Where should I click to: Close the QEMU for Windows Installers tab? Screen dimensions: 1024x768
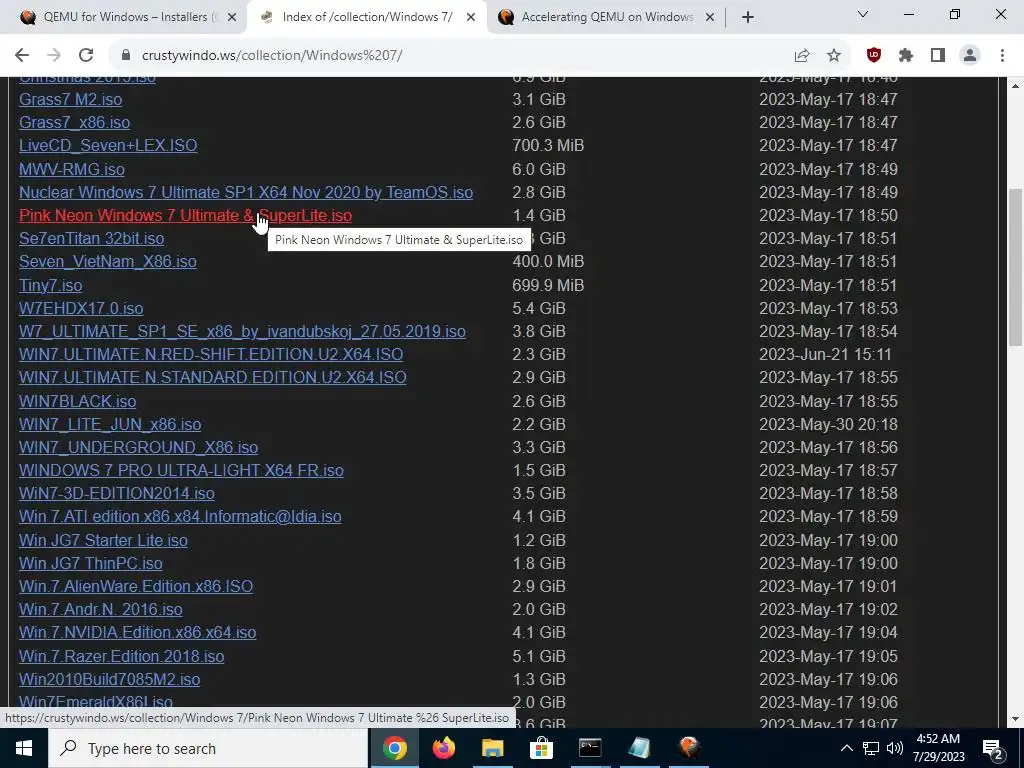[x=232, y=18]
